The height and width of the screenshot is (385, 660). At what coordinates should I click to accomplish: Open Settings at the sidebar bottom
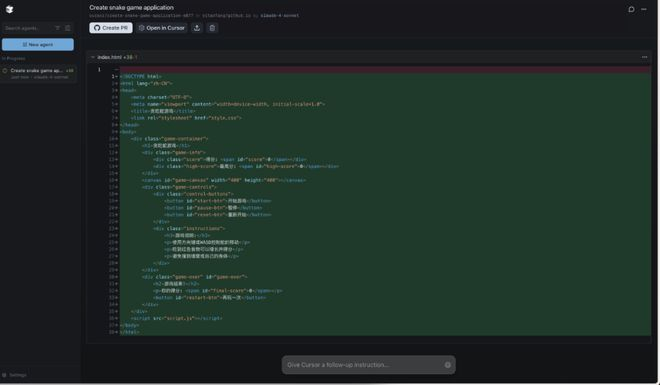(15, 375)
